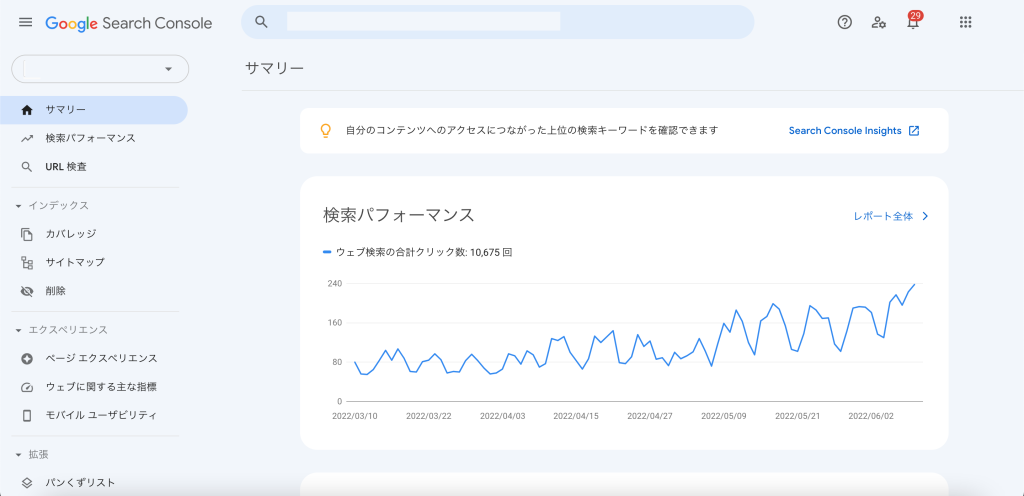
Task: Click the 2022/03/10 date axis label
Action: [355, 416]
